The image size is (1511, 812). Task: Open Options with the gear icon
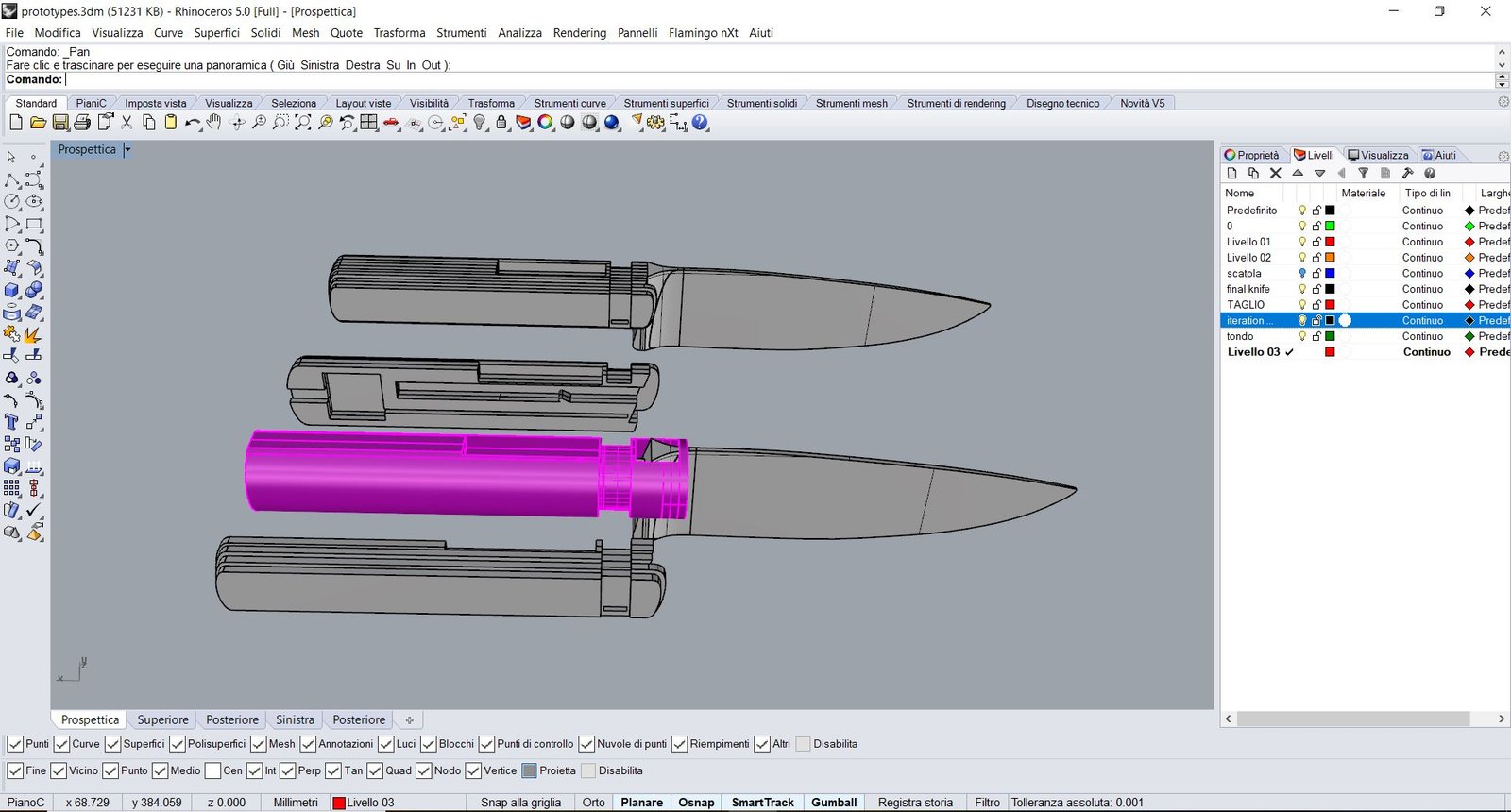pyautogui.click(x=656, y=123)
